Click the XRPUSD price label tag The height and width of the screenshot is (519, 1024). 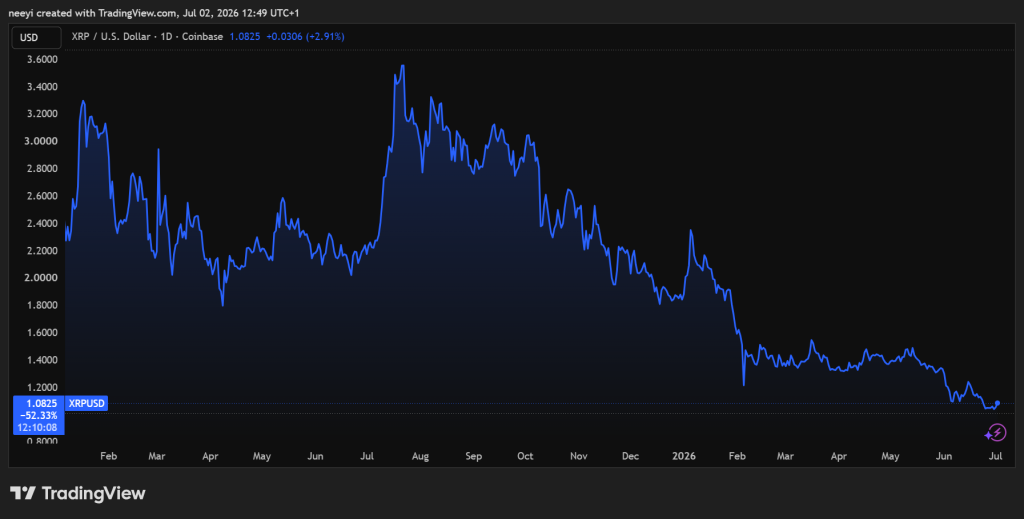pos(87,403)
